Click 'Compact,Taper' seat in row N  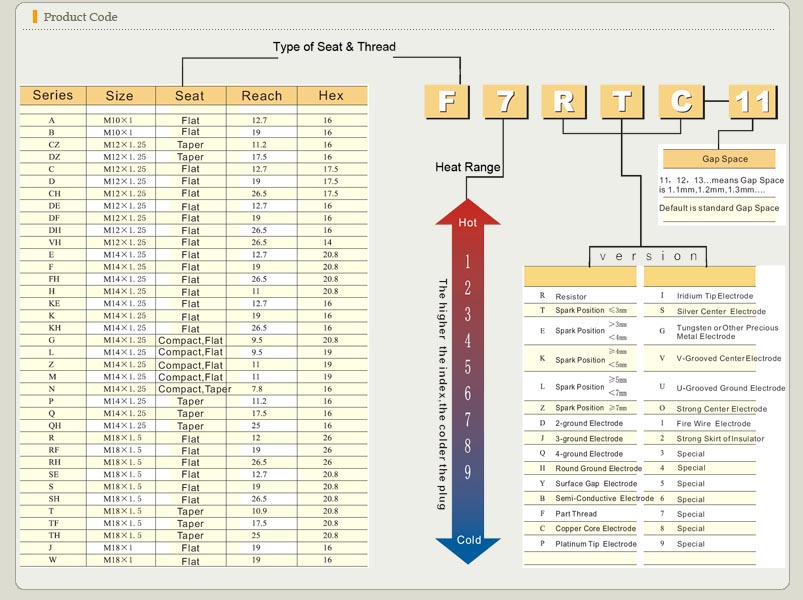[195, 389]
